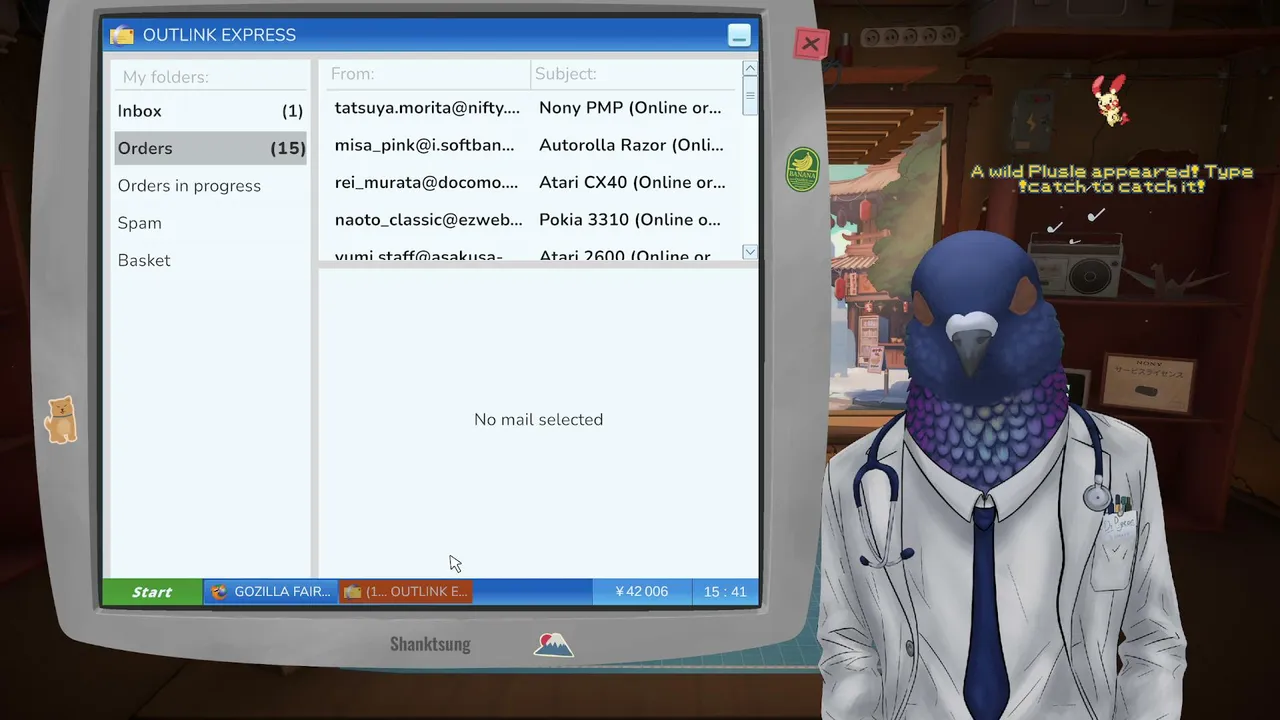Click the banana sticker on the monitor
This screenshot has width=1280, height=720.
[802, 169]
